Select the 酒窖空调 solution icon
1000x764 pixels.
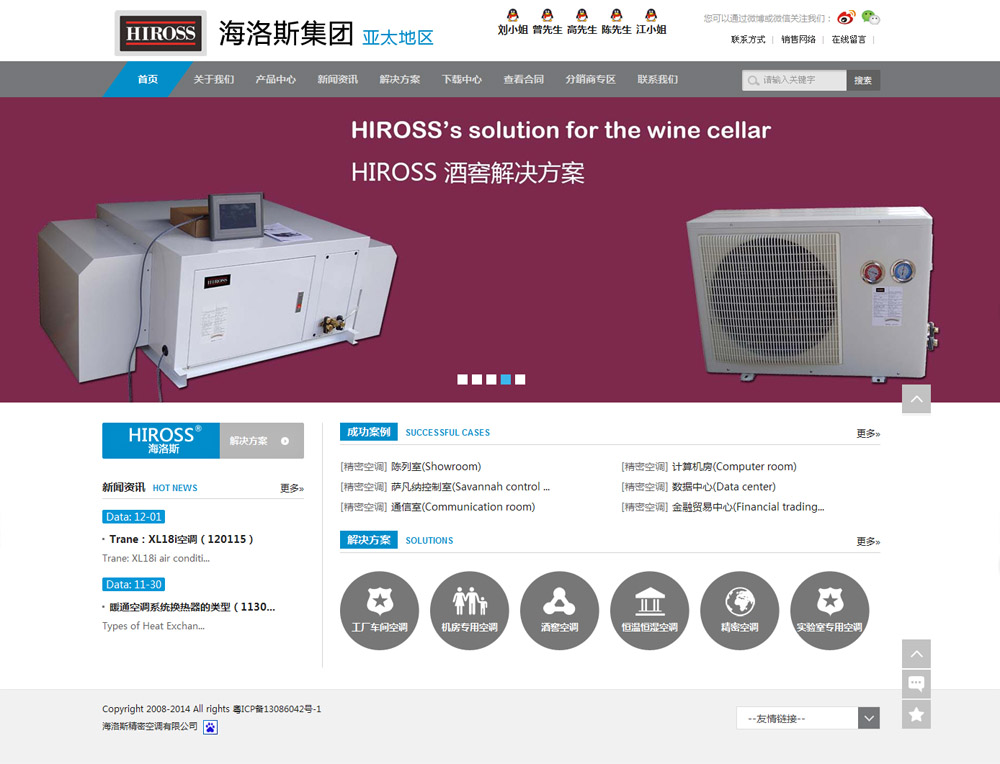(559, 610)
